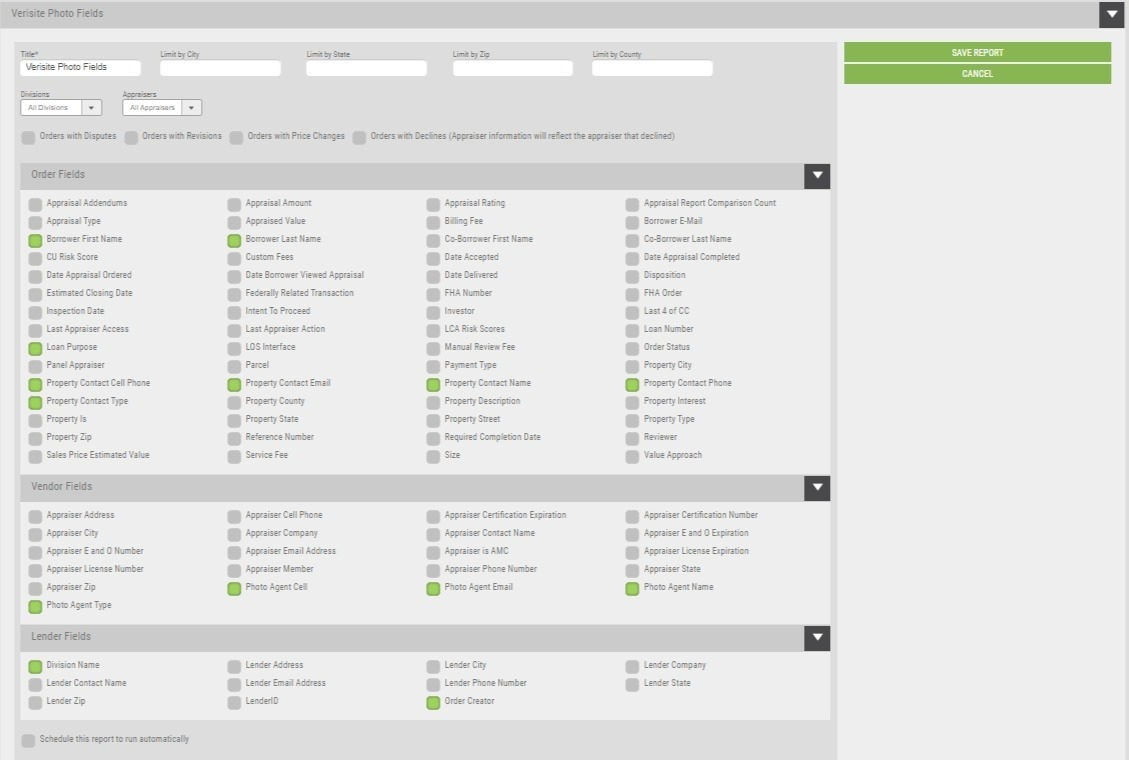Collapse the Vendor Fields section
This screenshot has width=1129, height=760.
point(817,488)
